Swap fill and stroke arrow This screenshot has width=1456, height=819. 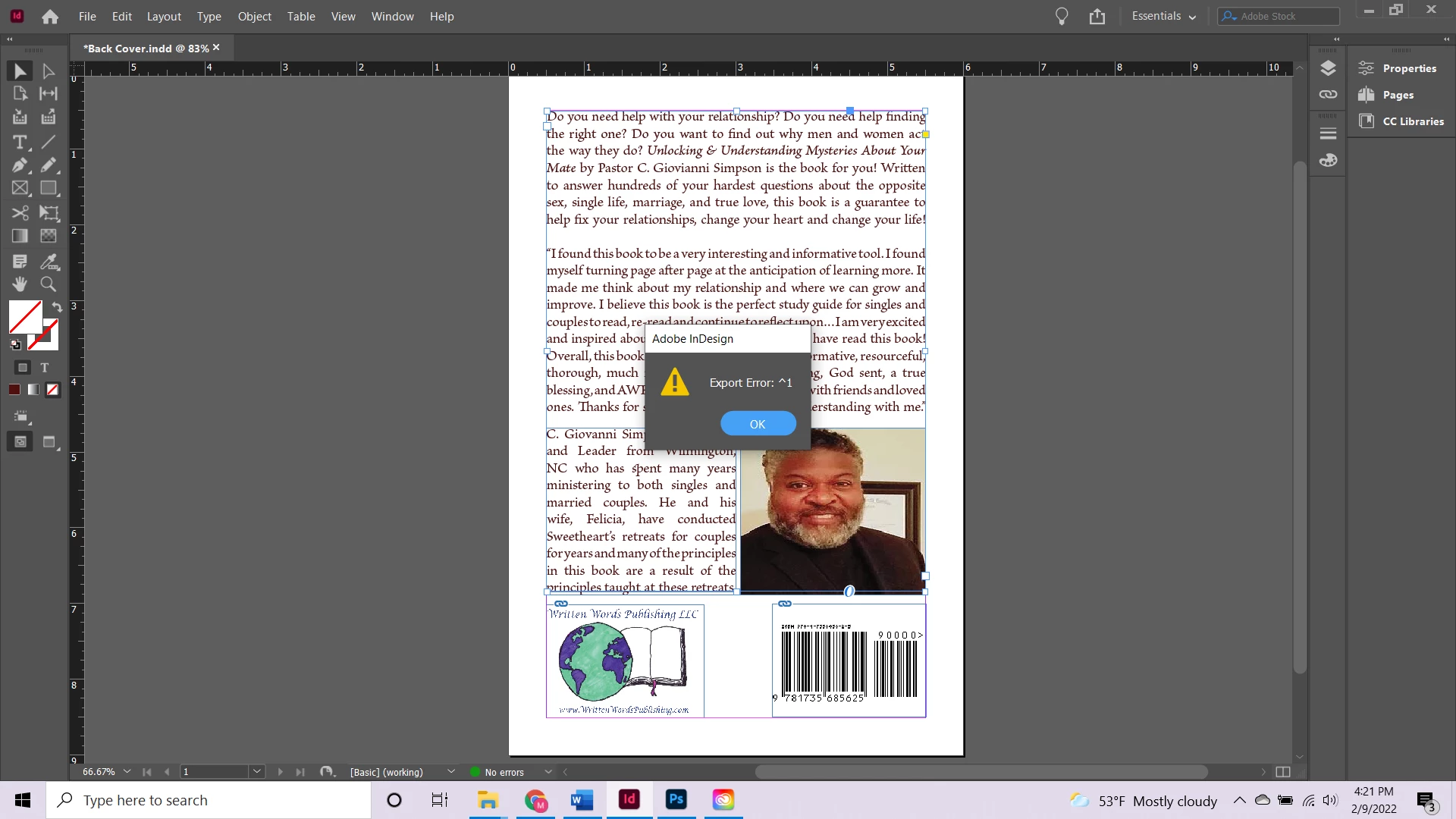pos(57,306)
